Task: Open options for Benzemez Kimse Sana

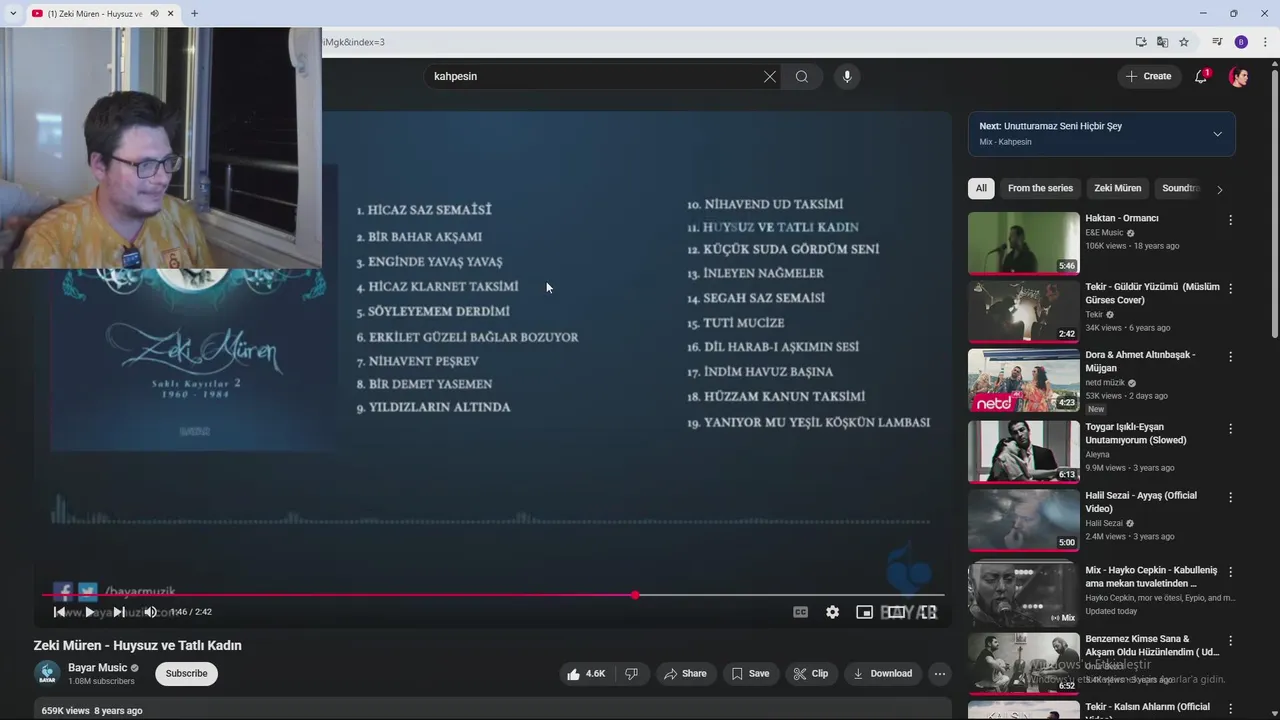Action: [1231, 640]
